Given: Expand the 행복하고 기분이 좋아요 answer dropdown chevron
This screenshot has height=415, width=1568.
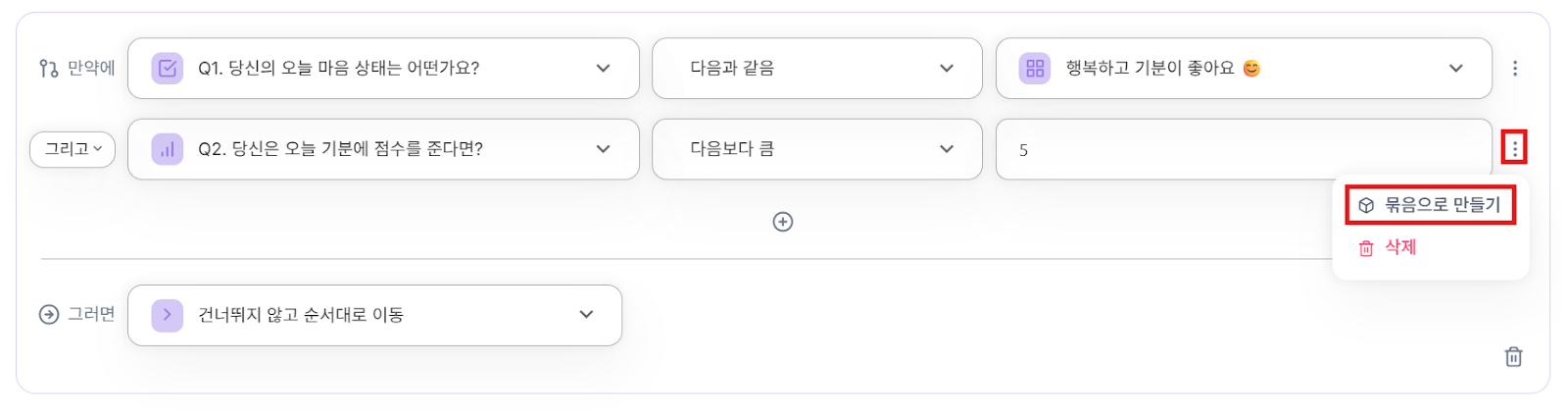Looking at the screenshot, I should click(x=1455, y=69).
